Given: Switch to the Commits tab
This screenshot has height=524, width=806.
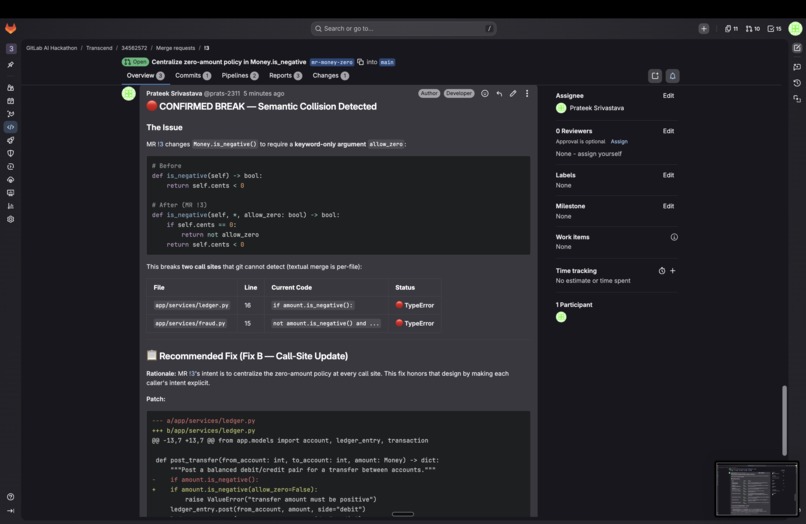Looking at the screenshot, I should pos(193,76).
